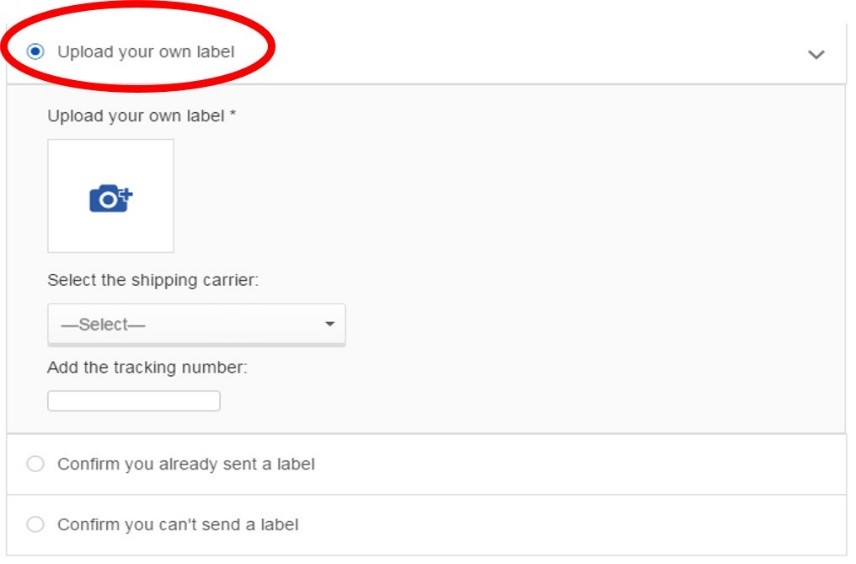Select 'Confirm you already sent a label' radio button
The width and height of the screenshot is (856, 564).
[36, 464]
